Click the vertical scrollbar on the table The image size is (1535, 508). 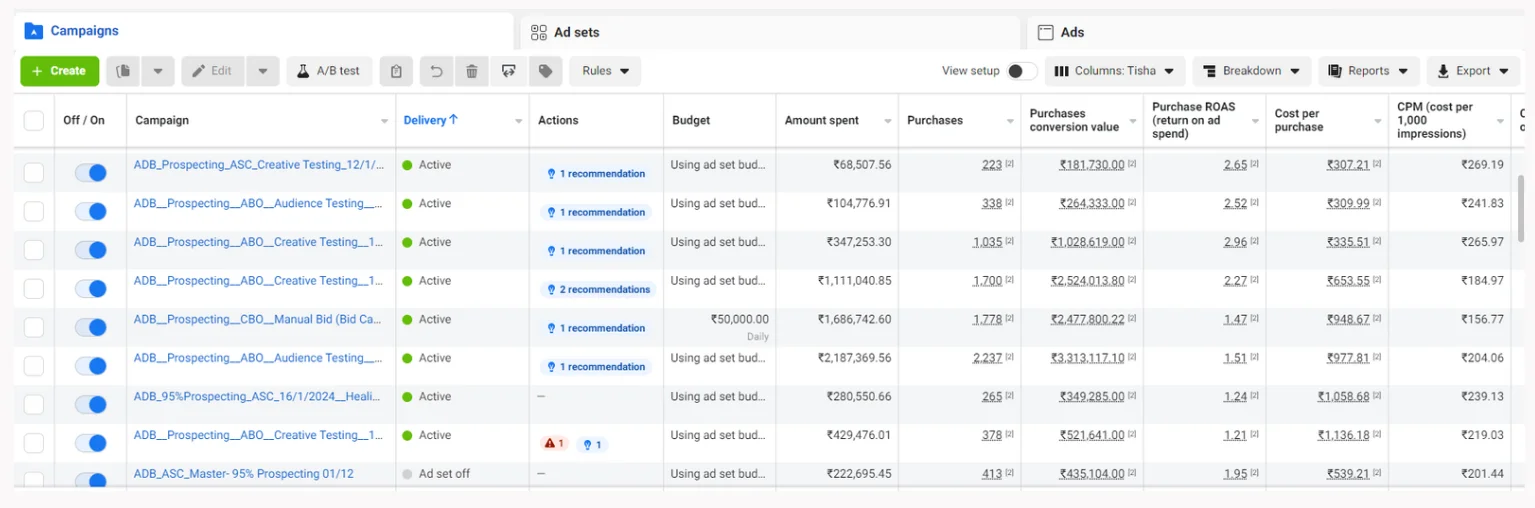[1522, 207]
